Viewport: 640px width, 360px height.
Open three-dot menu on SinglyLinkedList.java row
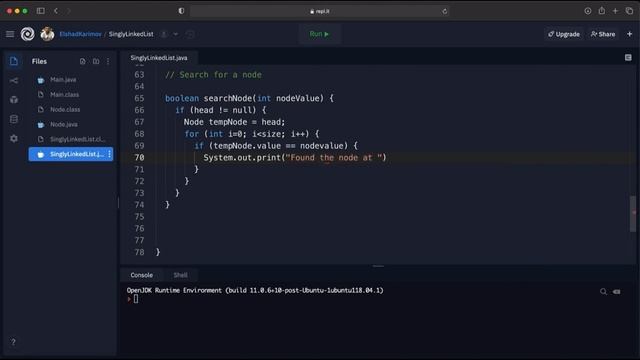pos(109,154)
